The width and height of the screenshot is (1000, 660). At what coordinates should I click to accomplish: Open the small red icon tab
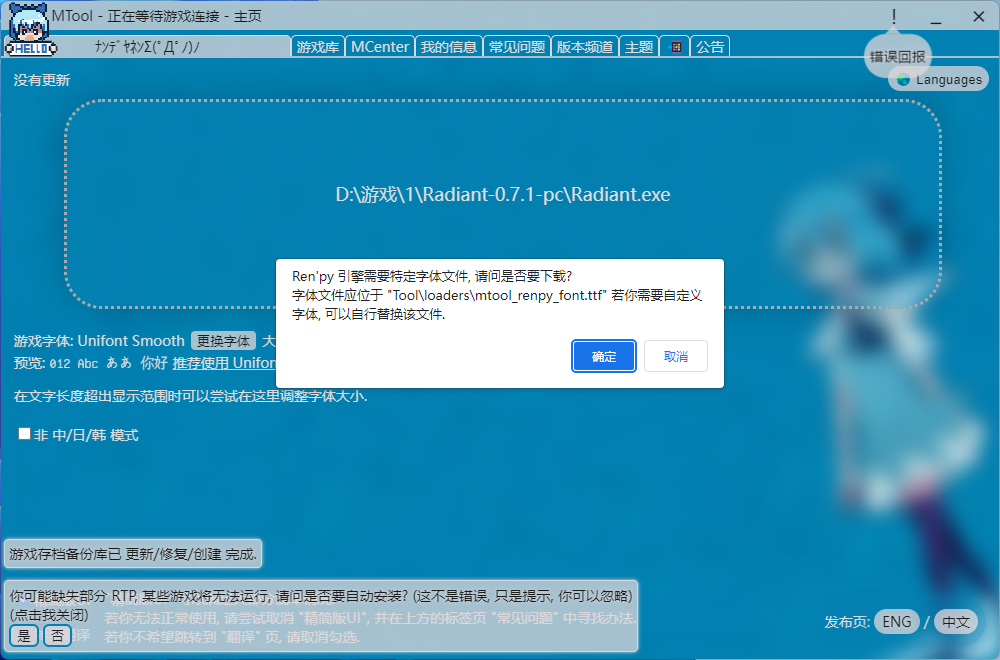675,47
